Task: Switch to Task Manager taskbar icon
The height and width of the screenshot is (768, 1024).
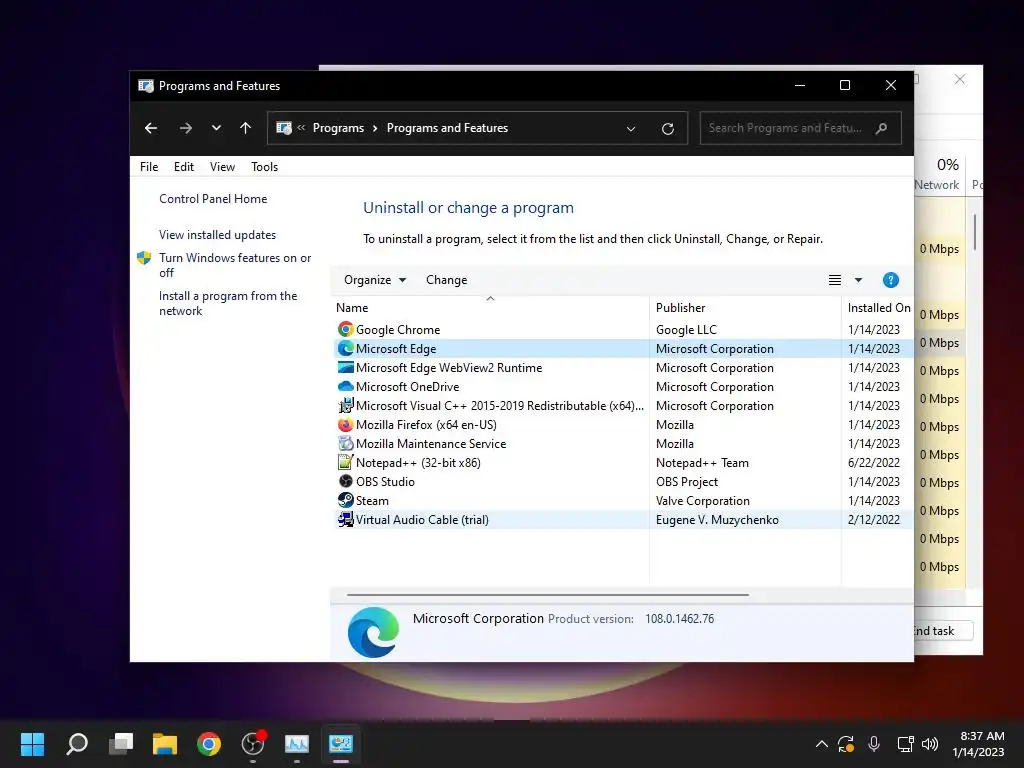Action: pos(296,743)
